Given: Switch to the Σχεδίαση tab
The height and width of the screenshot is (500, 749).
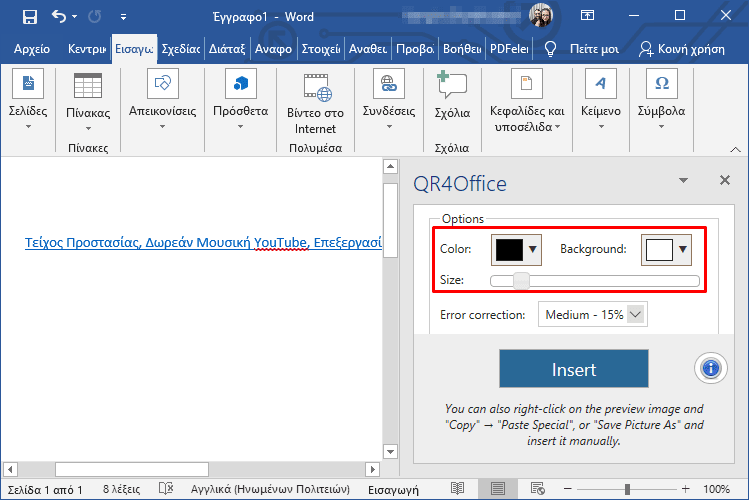Looking at the screenshot, I should point(181,49).
